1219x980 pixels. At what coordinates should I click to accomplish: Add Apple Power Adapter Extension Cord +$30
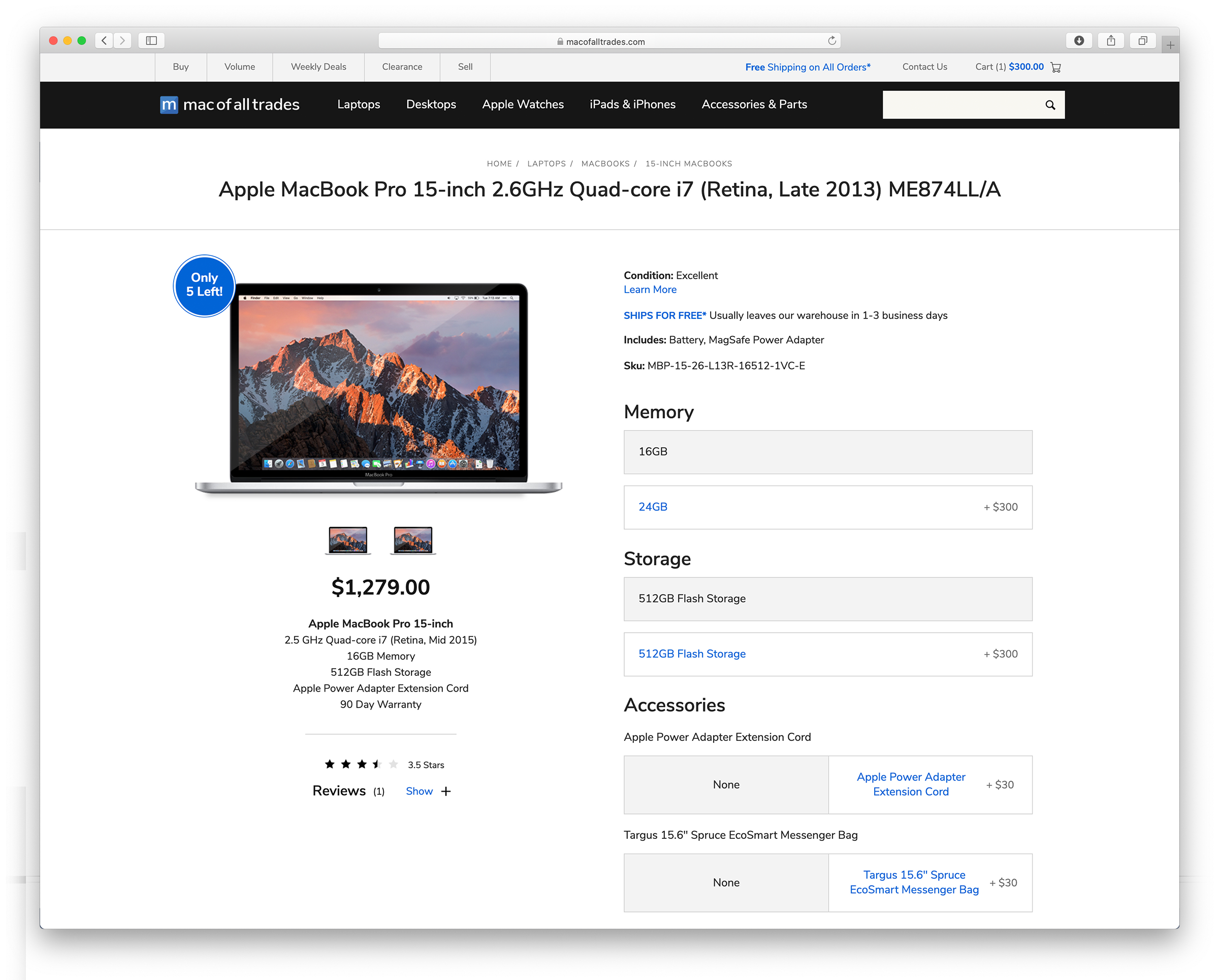pyautogui.click(x=931, y=785)
